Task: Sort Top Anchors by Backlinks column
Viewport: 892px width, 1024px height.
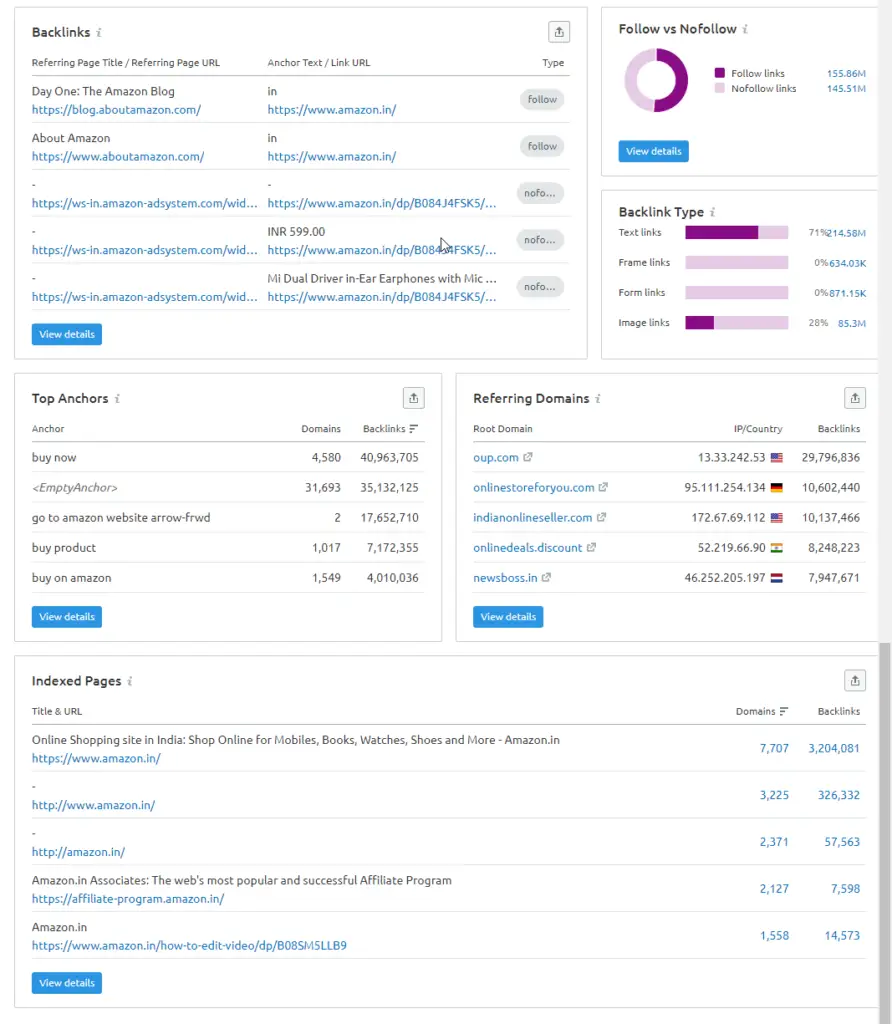Action: coord(390,428)
